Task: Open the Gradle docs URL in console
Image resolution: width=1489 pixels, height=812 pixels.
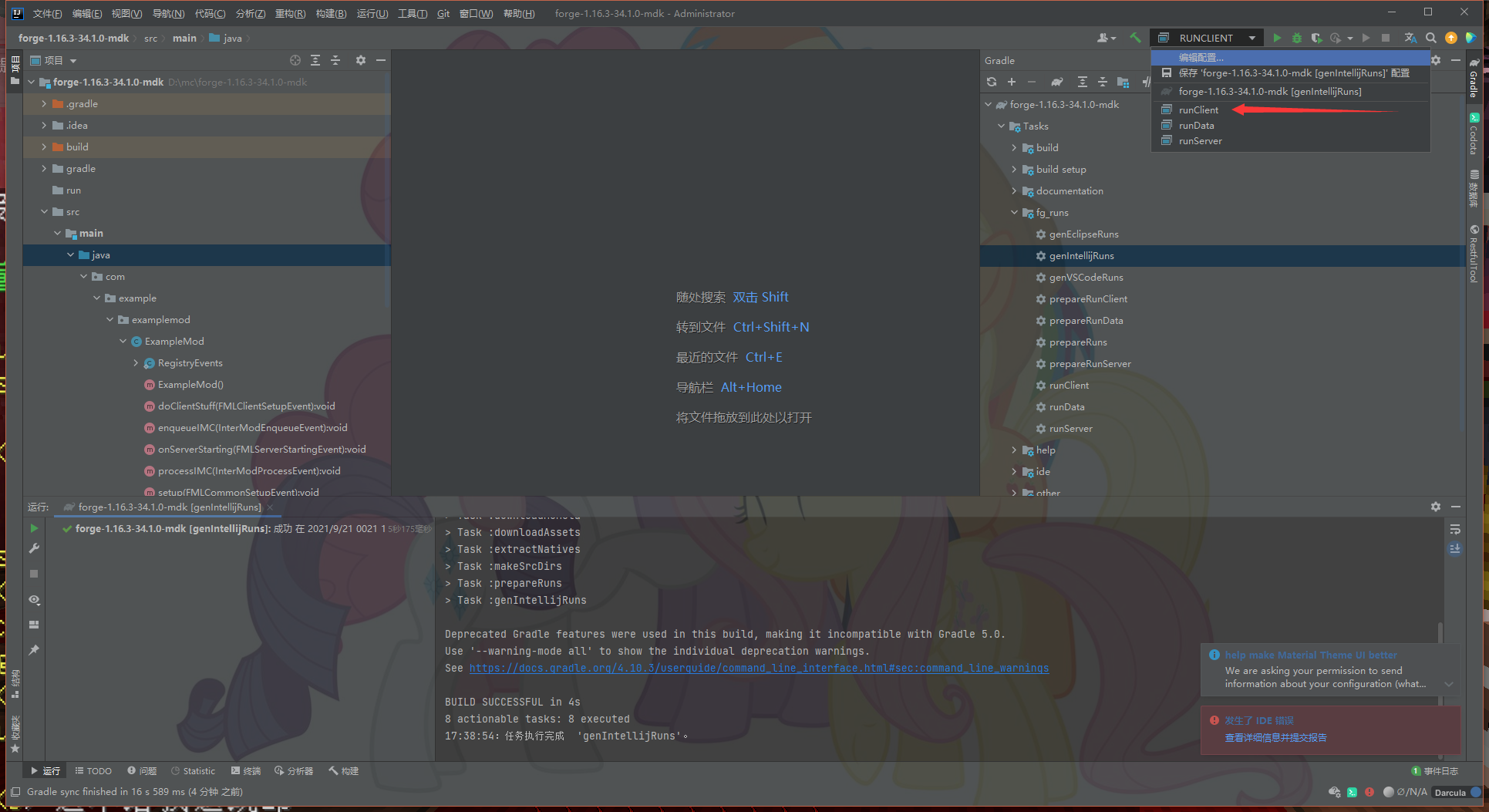Action: point(758,668)
